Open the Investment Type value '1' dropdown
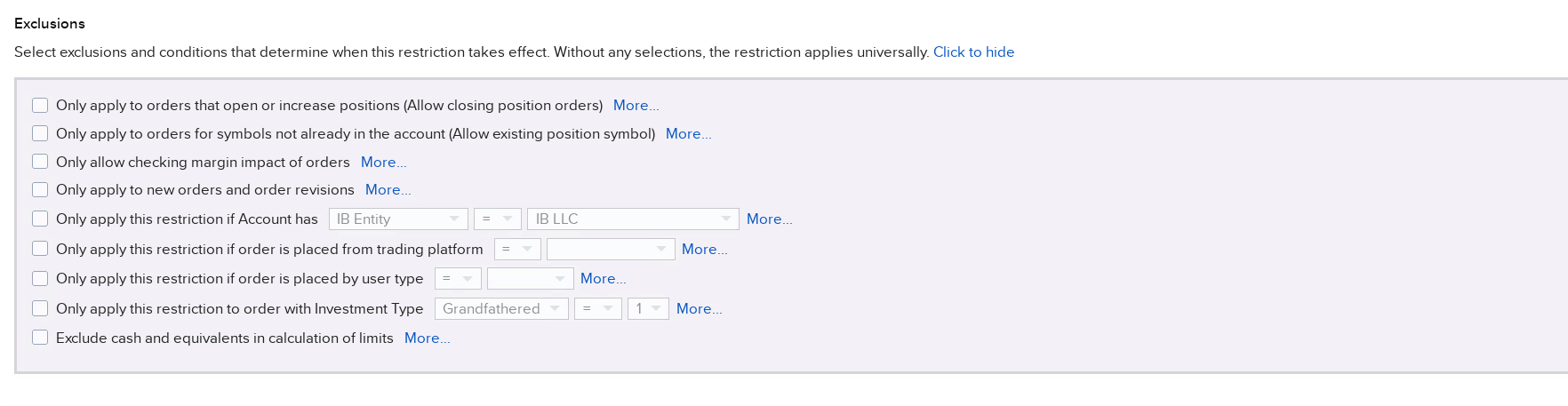Screen dimensions: 1568x406 (647, 308)
